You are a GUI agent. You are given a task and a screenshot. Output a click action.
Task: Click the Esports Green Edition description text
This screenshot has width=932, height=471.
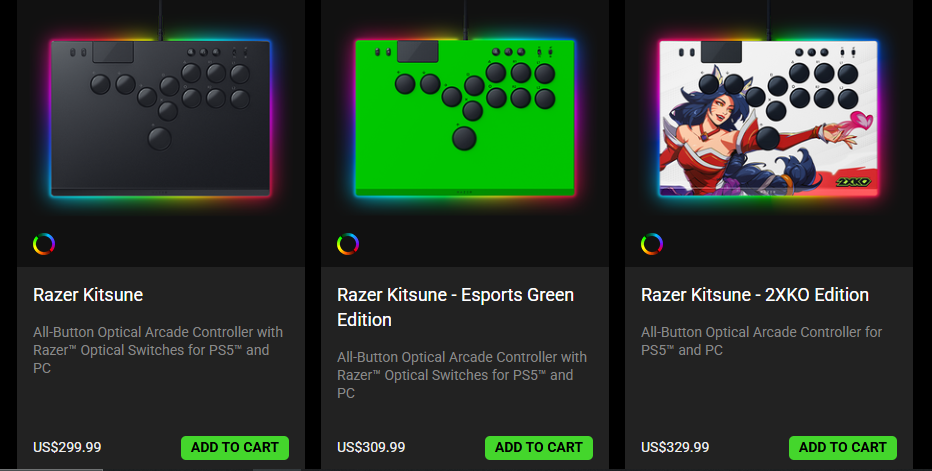462,375
